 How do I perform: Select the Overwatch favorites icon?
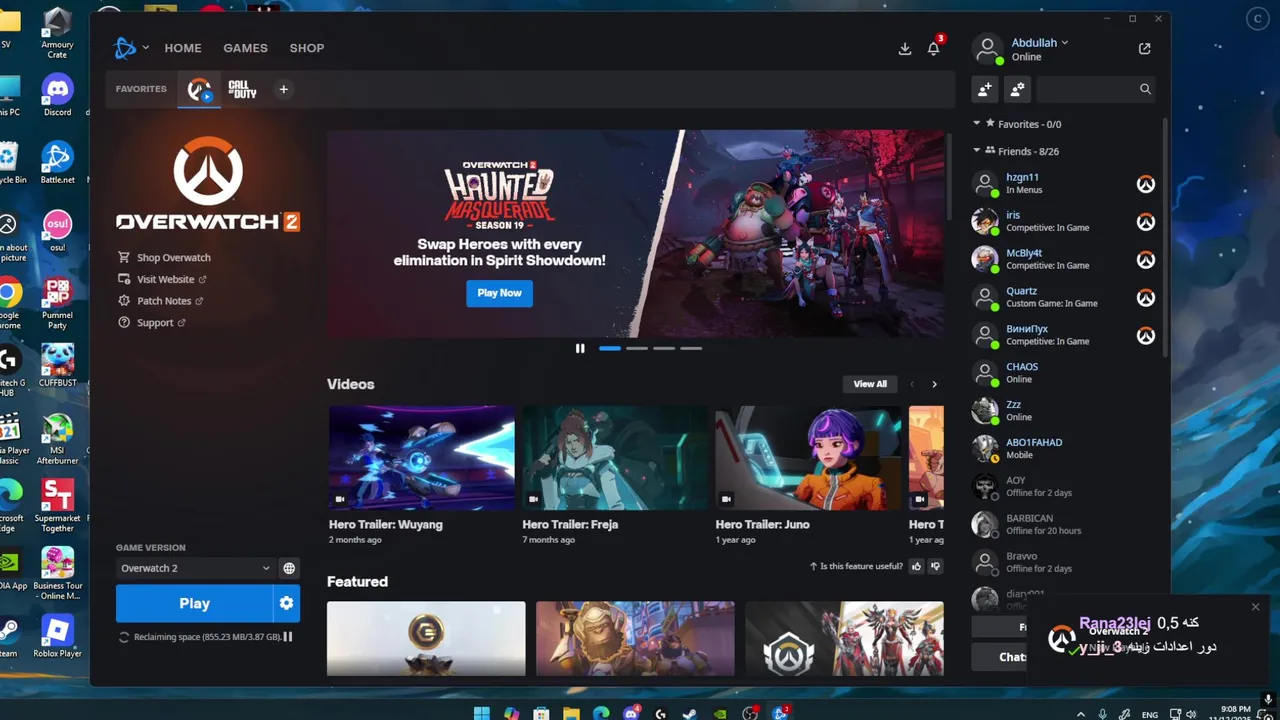pos(200,89)
